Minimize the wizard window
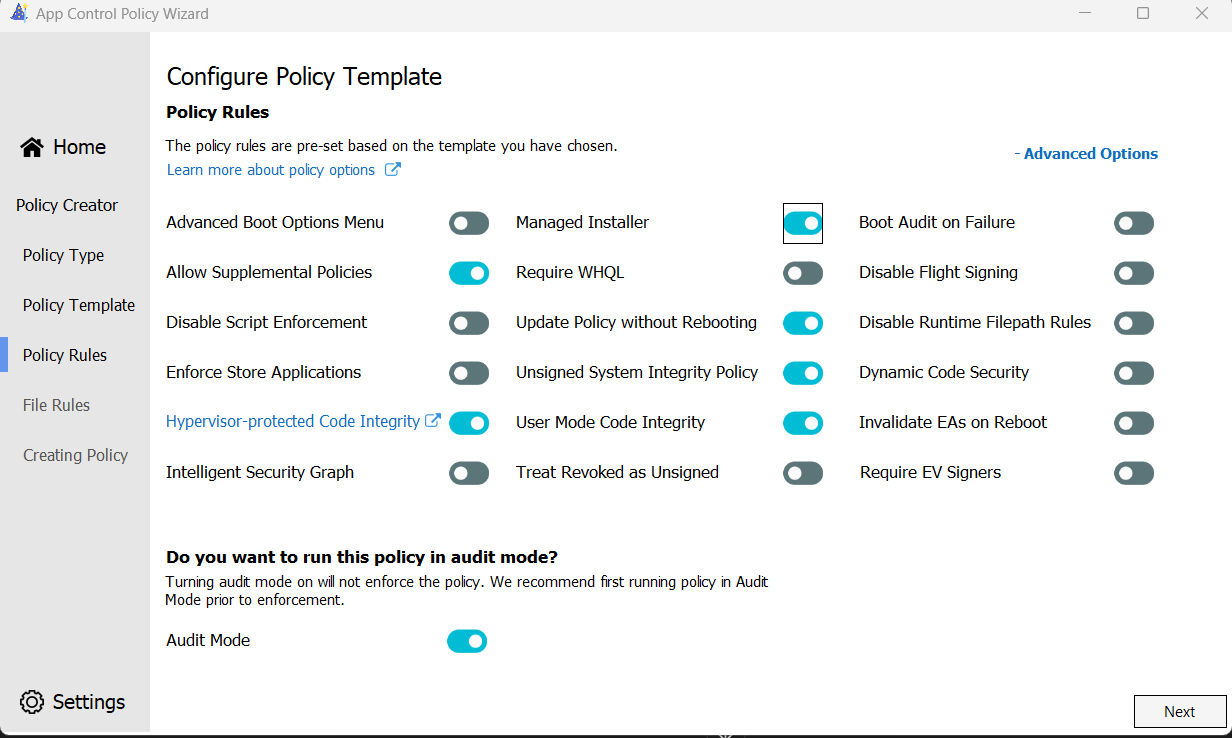 (1085, 14)
